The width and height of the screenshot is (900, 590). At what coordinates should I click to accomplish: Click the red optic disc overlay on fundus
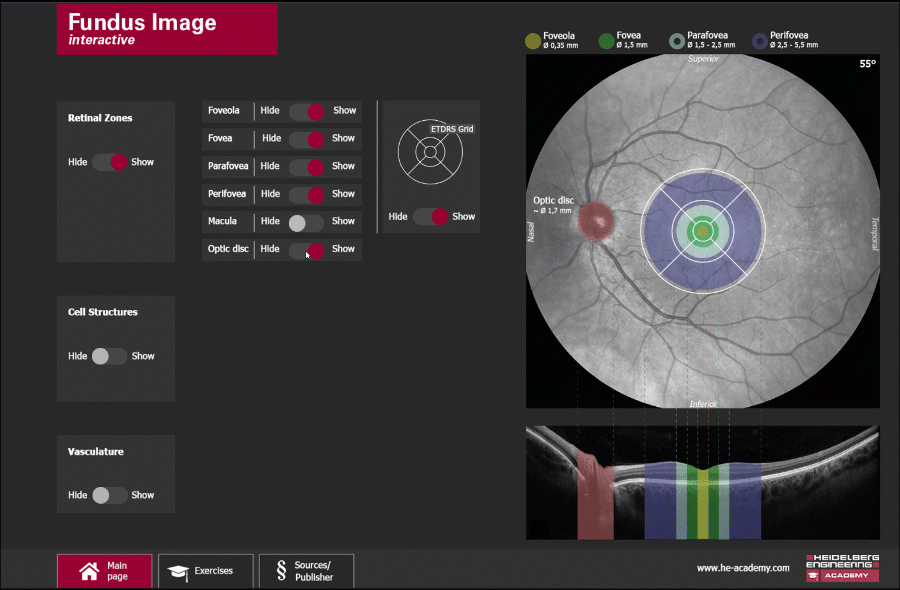tap(595, 220)
